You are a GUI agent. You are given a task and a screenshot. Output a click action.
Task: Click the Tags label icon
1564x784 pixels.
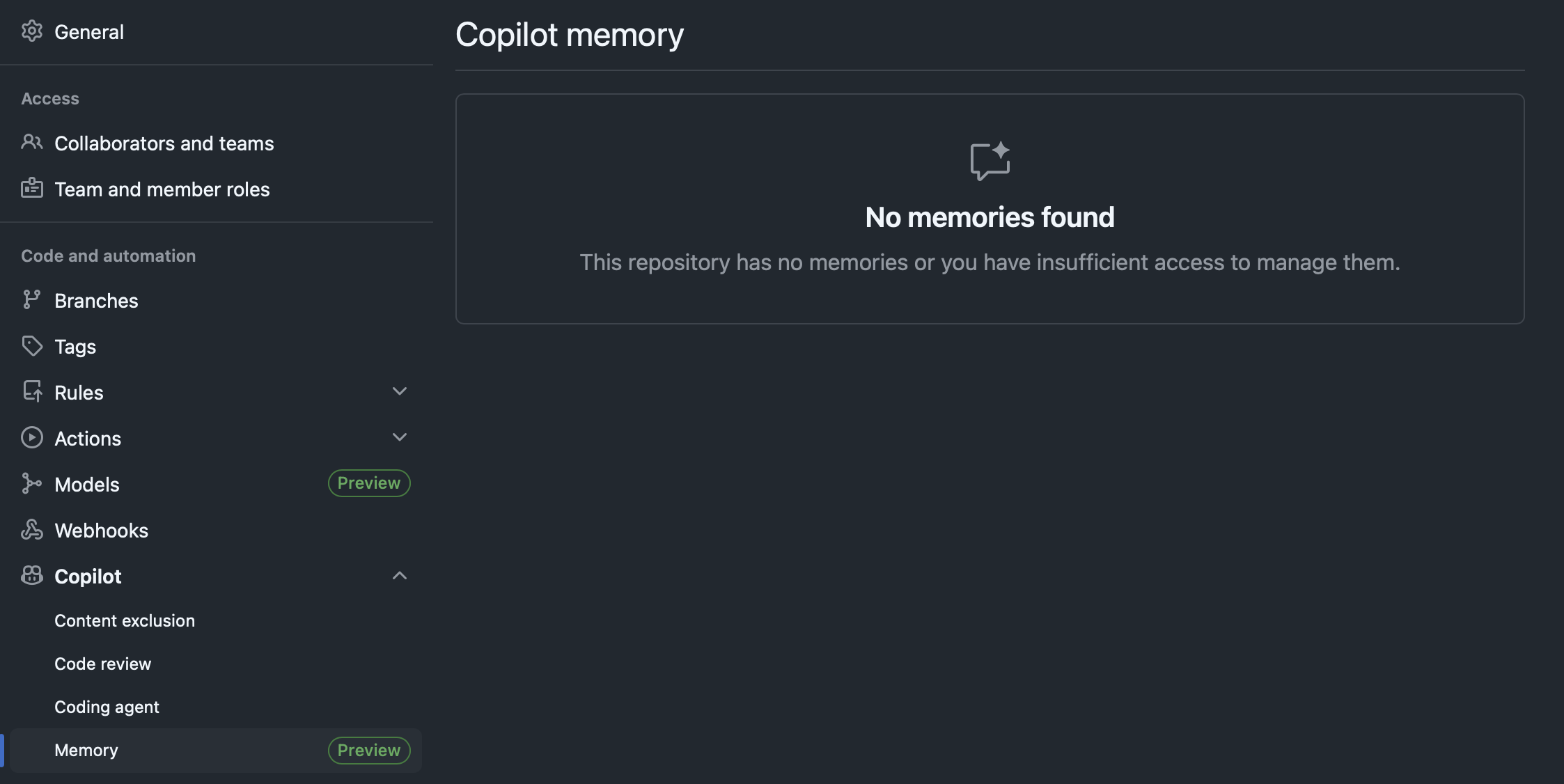pyautogui.click(x=32, y=345)
